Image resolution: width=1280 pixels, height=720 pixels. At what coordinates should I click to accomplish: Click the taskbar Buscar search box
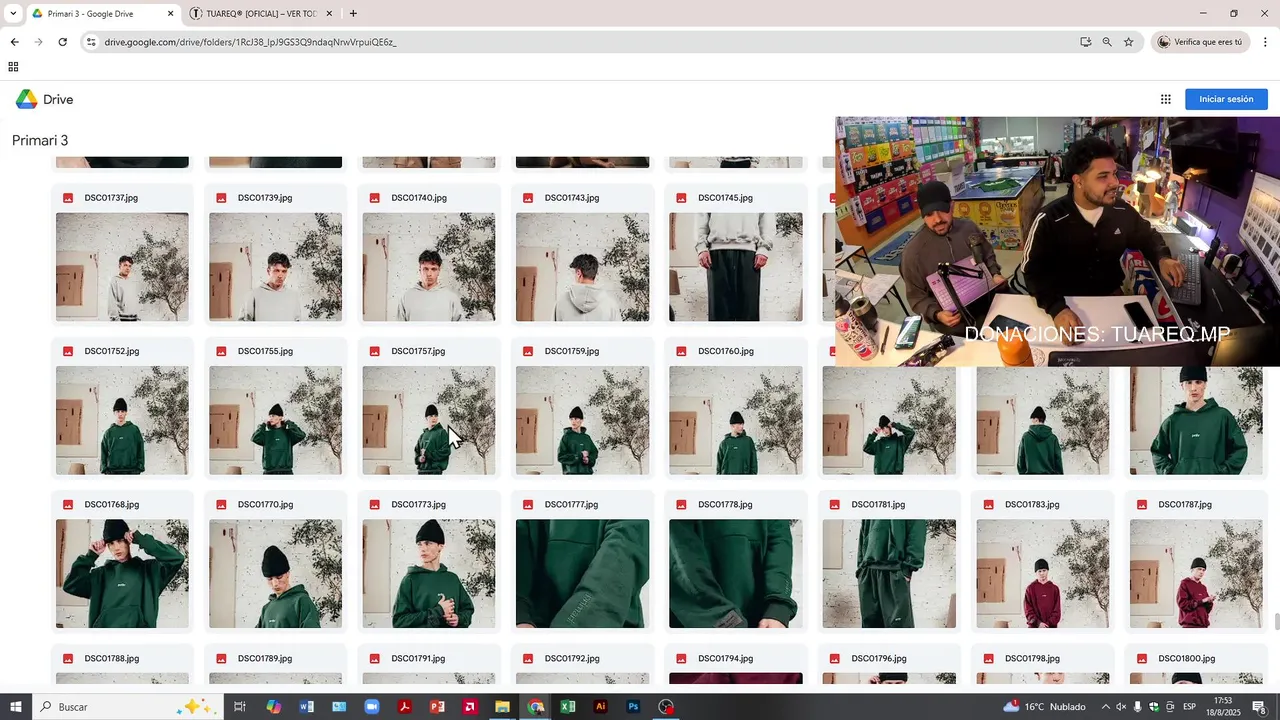click(128, 707)
